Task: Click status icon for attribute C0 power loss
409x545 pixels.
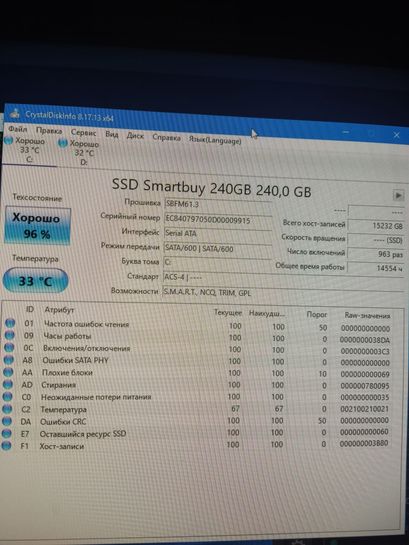Action: tap(7, 396)
